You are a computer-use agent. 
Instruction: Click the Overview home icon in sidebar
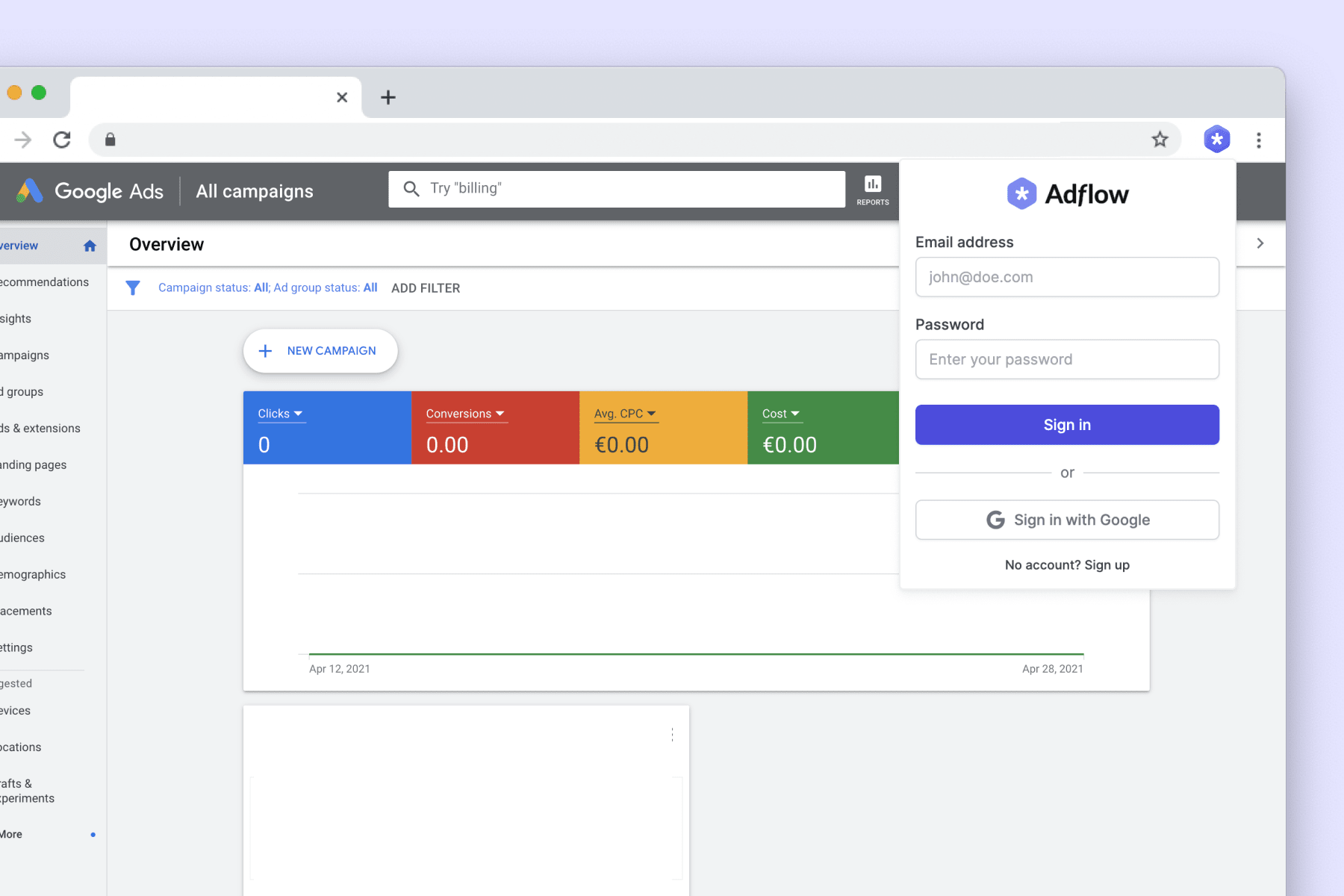[x=90, y=246]
